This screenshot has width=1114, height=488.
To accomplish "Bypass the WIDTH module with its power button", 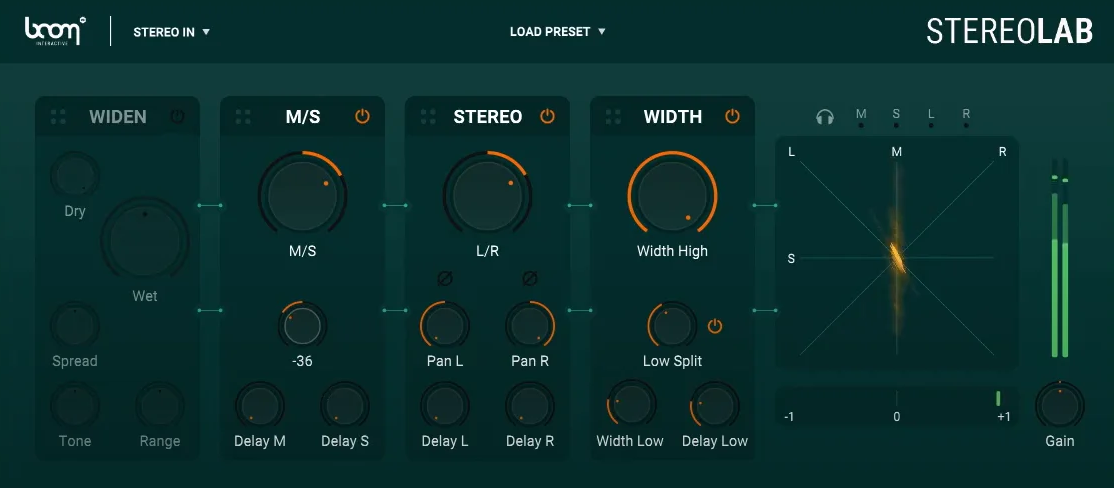I will point(732,117).
